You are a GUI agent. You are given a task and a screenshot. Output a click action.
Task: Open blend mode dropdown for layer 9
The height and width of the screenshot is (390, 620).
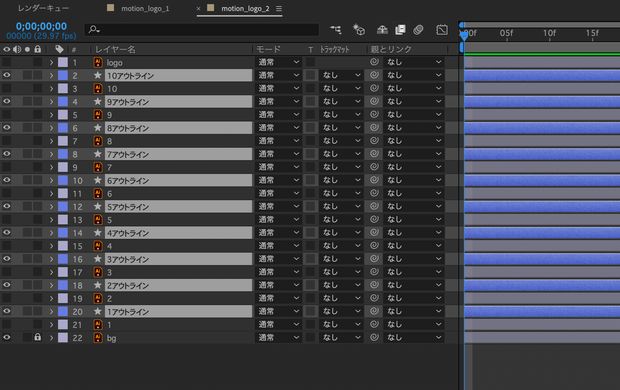pos(279,167)
